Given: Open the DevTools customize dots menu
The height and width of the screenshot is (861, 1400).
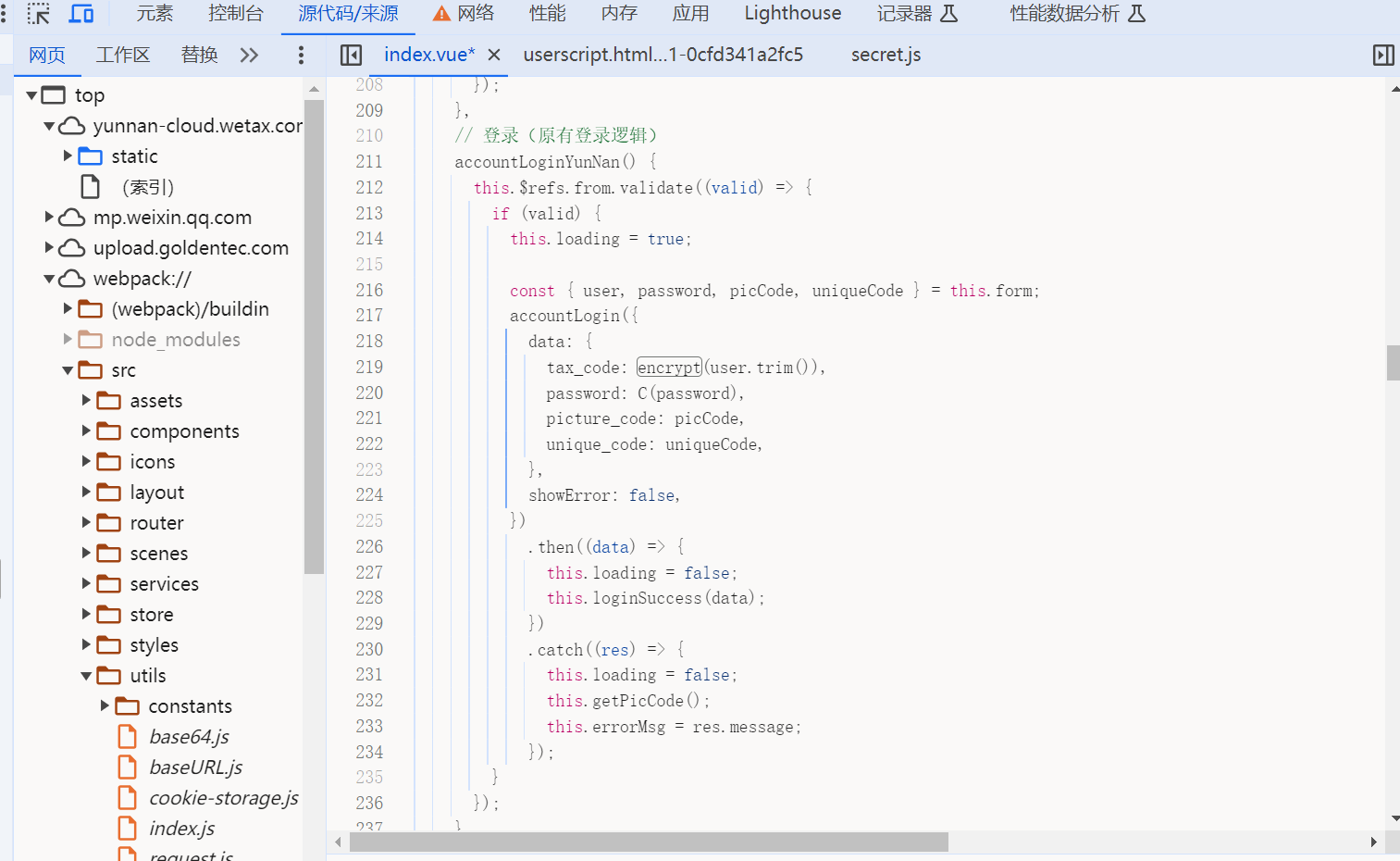Looking at the screenshot, I should (x=4, y=14).
